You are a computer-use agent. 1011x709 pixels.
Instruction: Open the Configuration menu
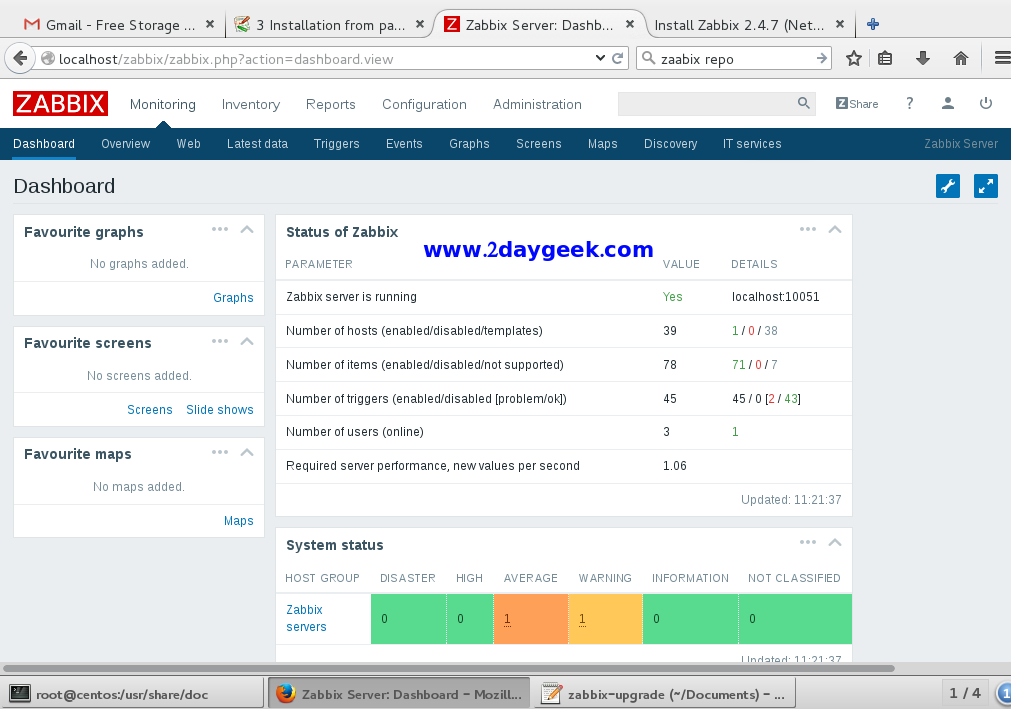pos(424,104)
